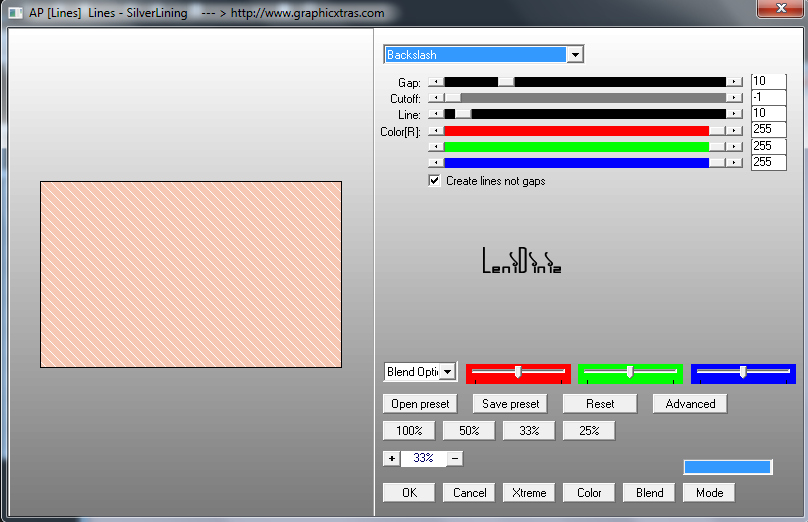This screenshot has height=522, width=808.
Task: Click right arrow of Cutoff slider
Action: click(734, 98)
